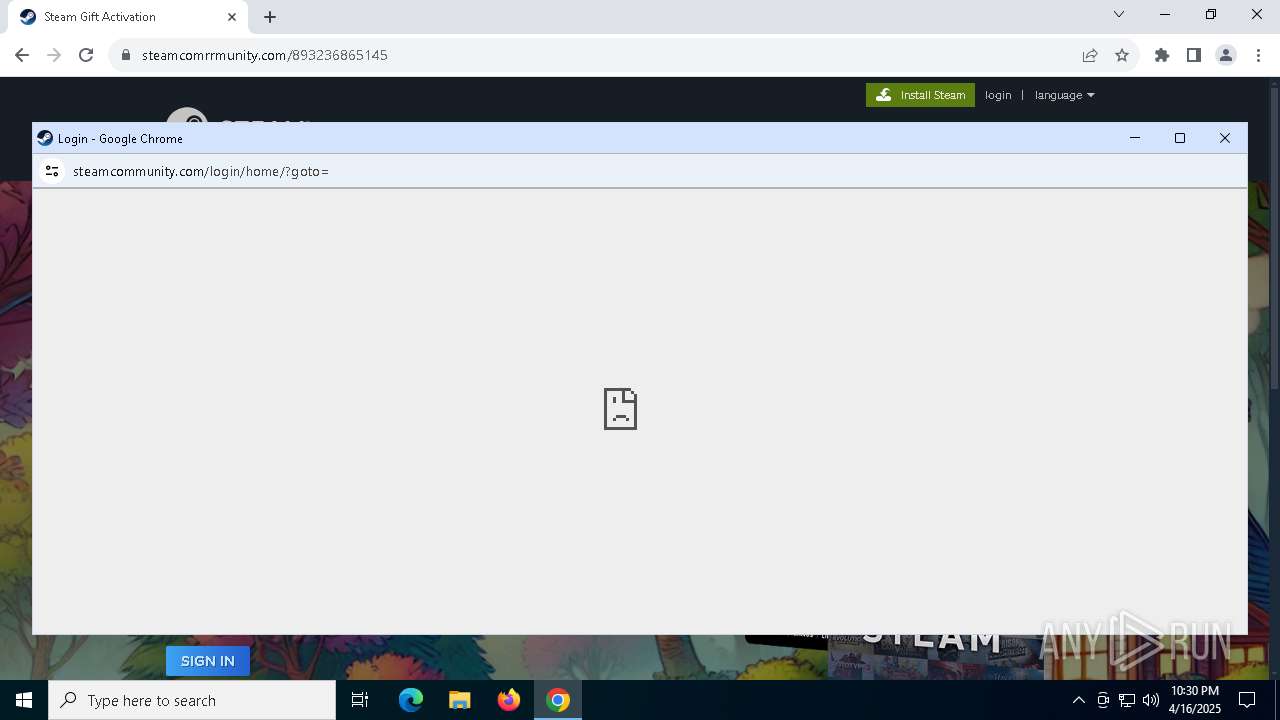Click the login link in Steam header
Image resolution: width=1280 pixels, height=720 pixels.
pyautogui.click(x=998, y=95)
